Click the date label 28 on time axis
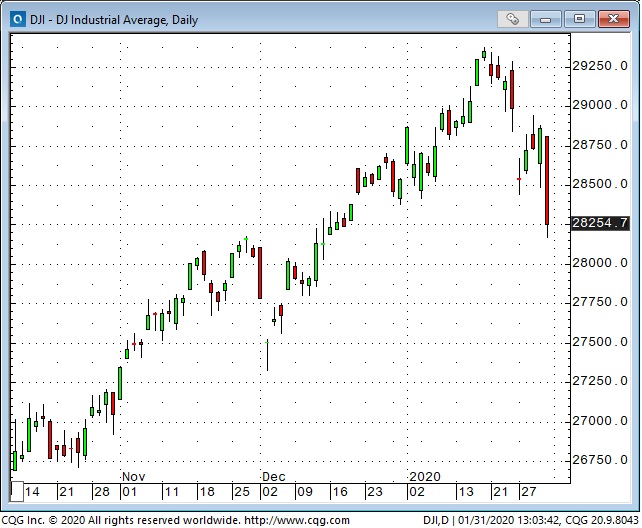 [102, 492]
